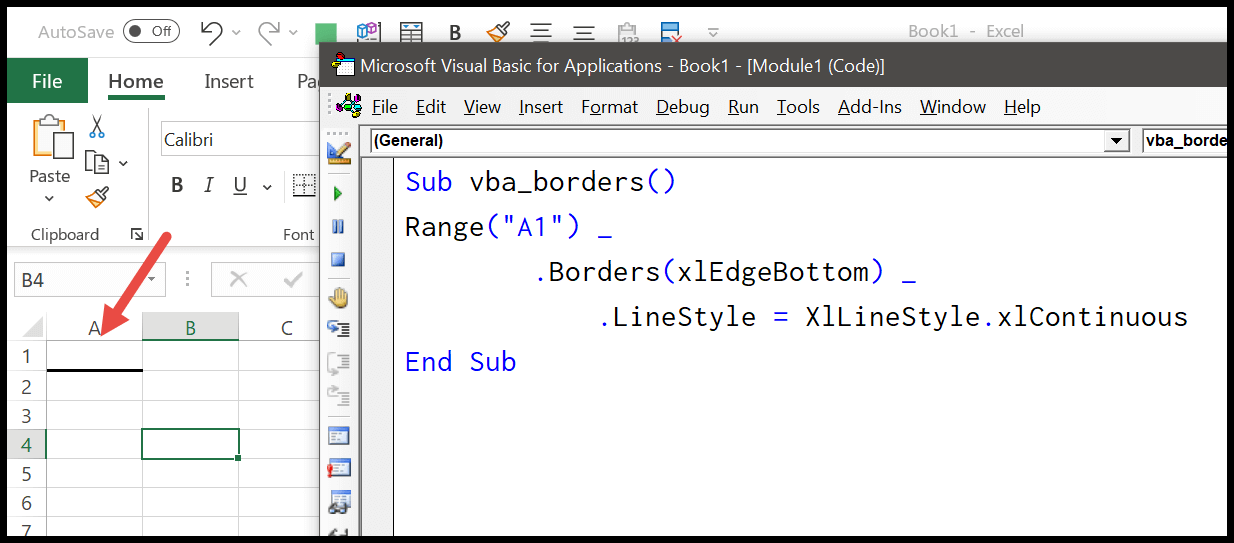Open the Help menu in VBA editor
The width and height of the screenshot is (1234, 543).
(x=1022, y=107)
